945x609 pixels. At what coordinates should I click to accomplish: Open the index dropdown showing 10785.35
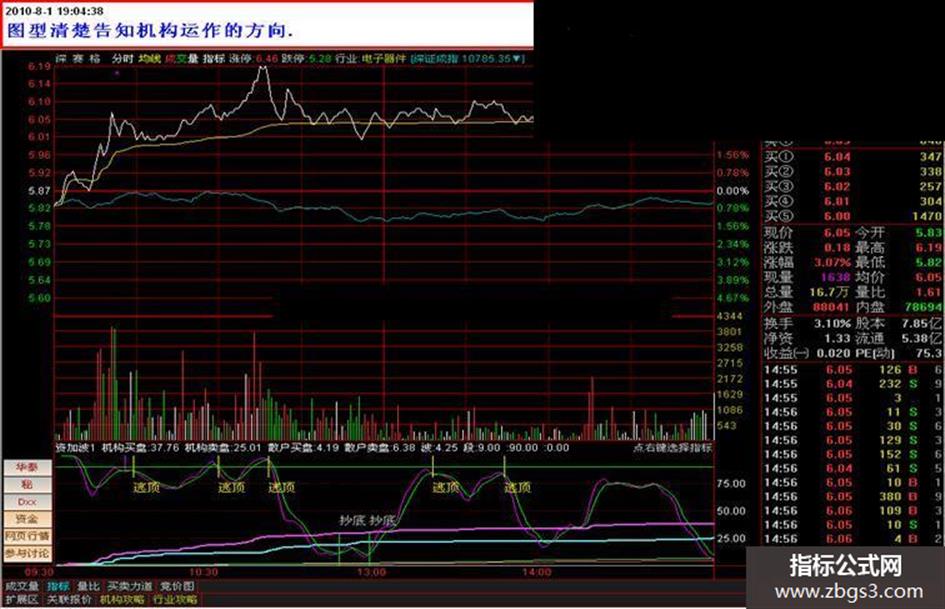click(x=468, y=58)
